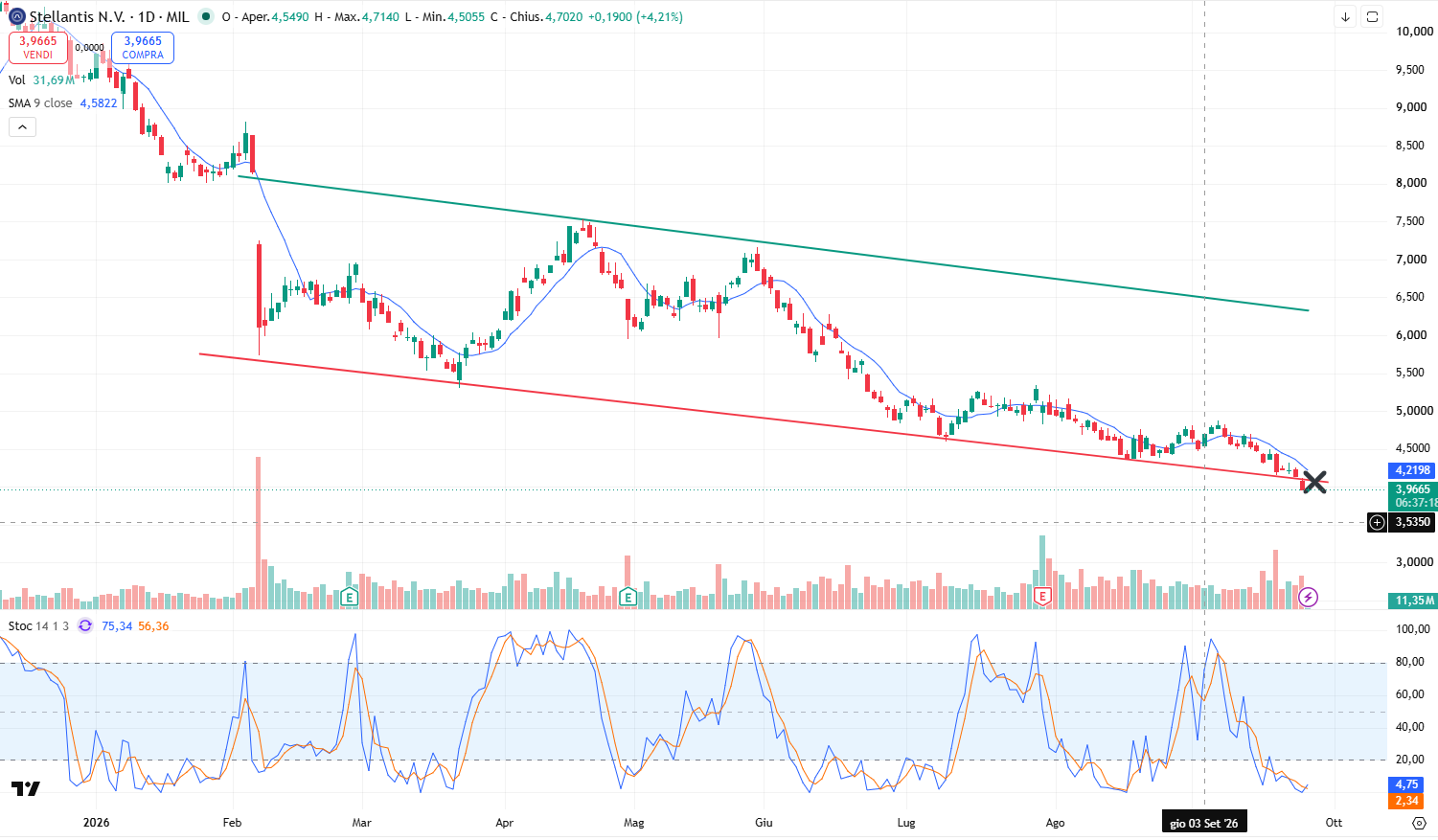
Task: Click the plus icon beside 3,5350
Action: pyautogui.click(x=1377, y=522)
